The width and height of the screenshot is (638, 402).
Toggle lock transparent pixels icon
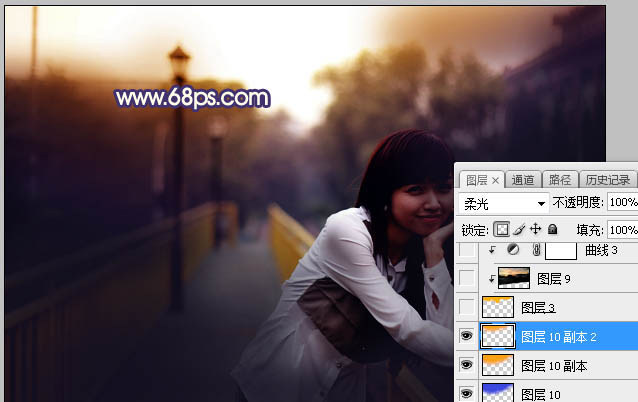coord(501,229)
